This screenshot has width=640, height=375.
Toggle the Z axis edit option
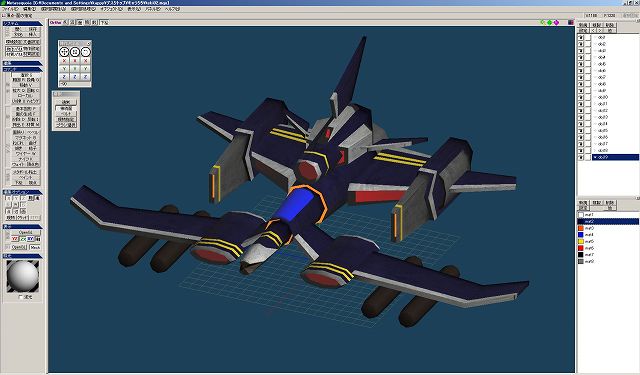(x=23, y=198)
